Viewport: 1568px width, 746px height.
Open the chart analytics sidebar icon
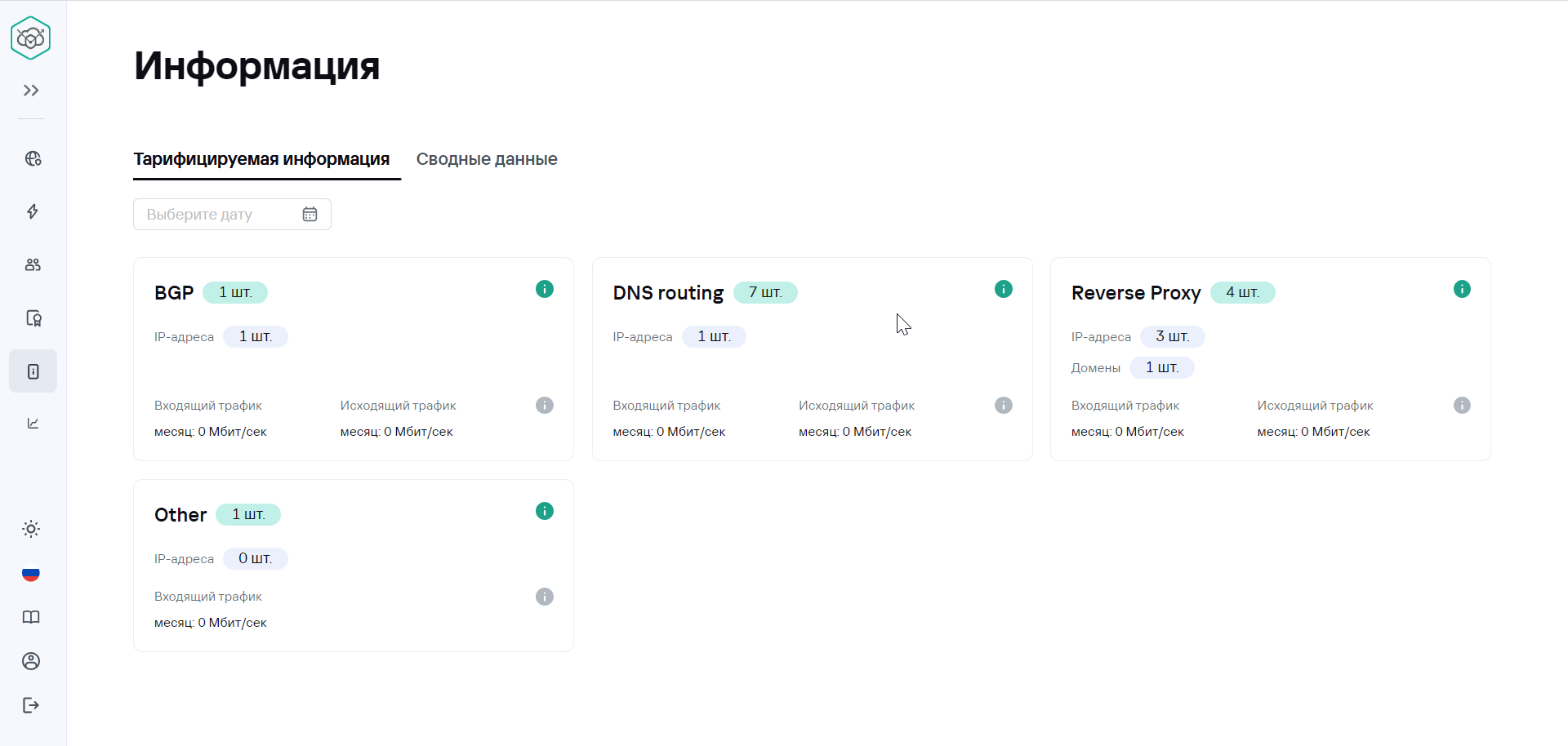(x=33, y=423)
